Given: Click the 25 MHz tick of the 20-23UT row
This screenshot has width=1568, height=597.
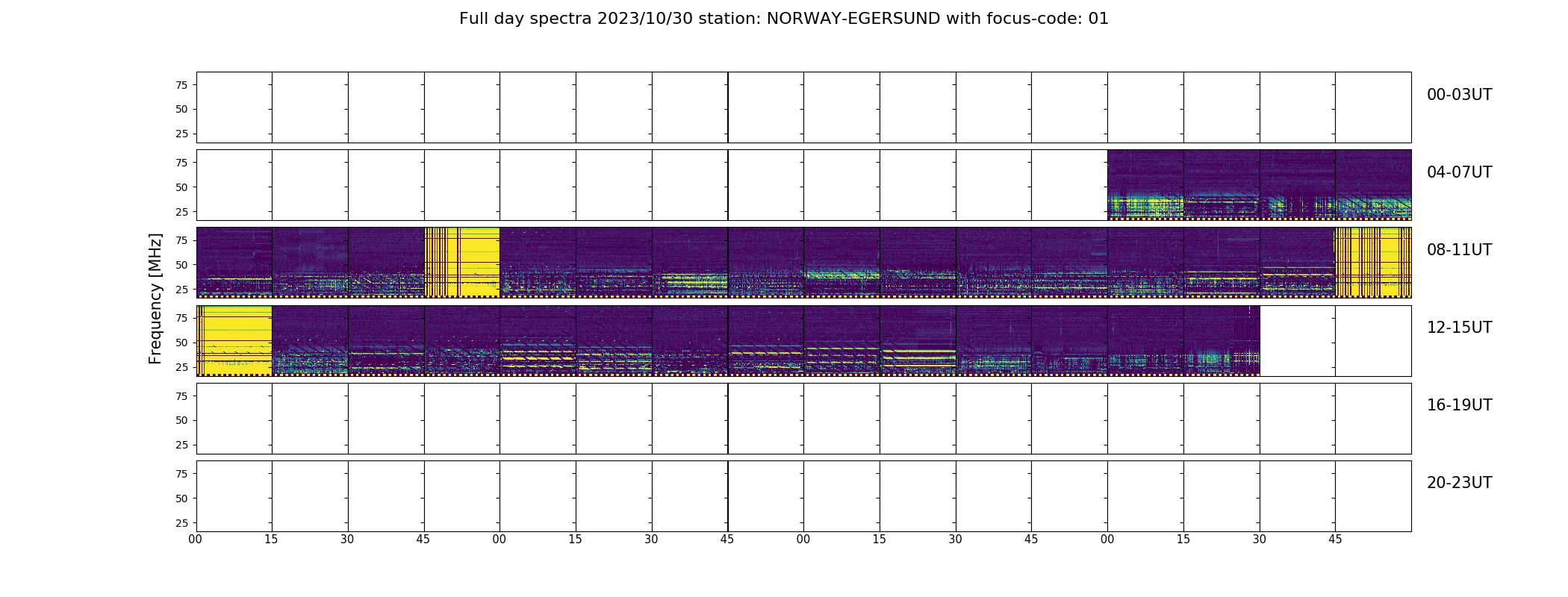Looking at the screenshot, I should coord(181,523).
